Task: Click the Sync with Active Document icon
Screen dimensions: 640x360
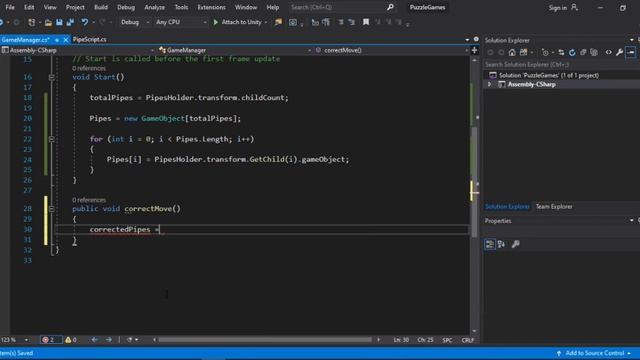Action: coord(561,53)
